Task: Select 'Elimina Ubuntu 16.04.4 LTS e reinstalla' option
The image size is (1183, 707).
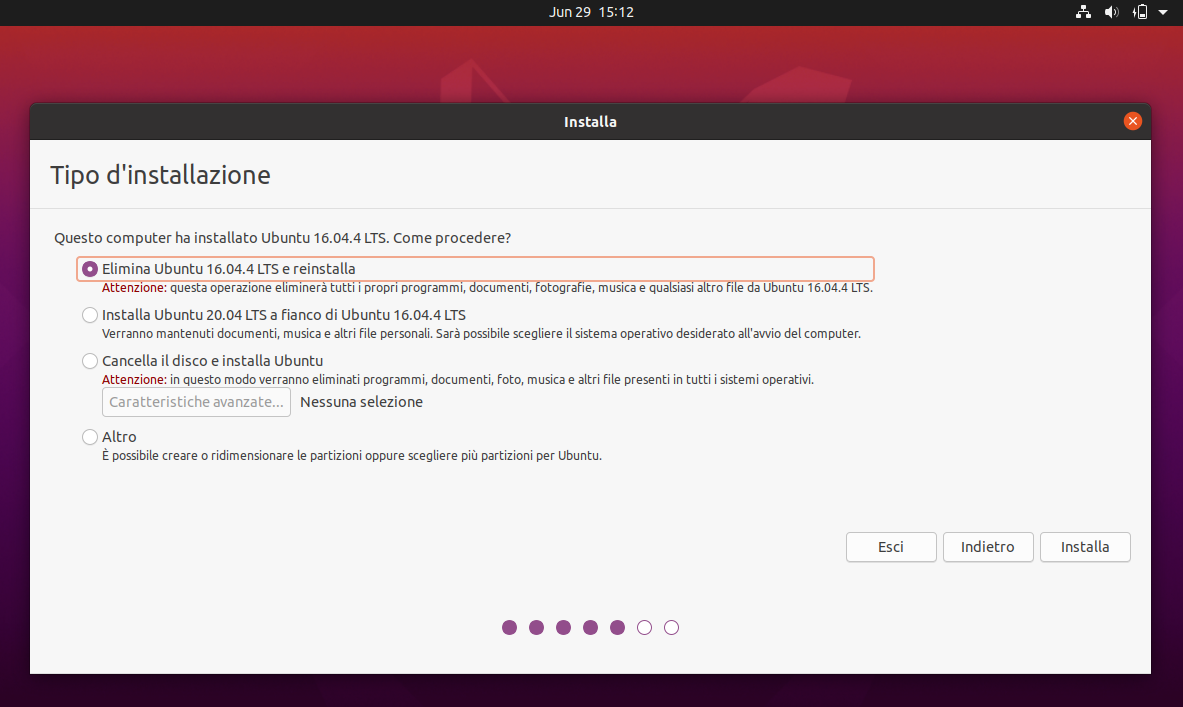Action: [x=90, y=269]
